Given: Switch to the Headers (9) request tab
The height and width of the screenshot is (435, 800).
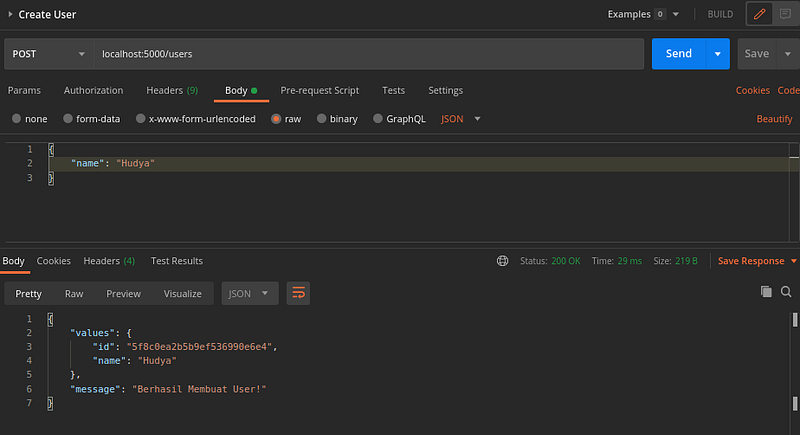Looking at the screenshot, I should click(x=172, y=90).
